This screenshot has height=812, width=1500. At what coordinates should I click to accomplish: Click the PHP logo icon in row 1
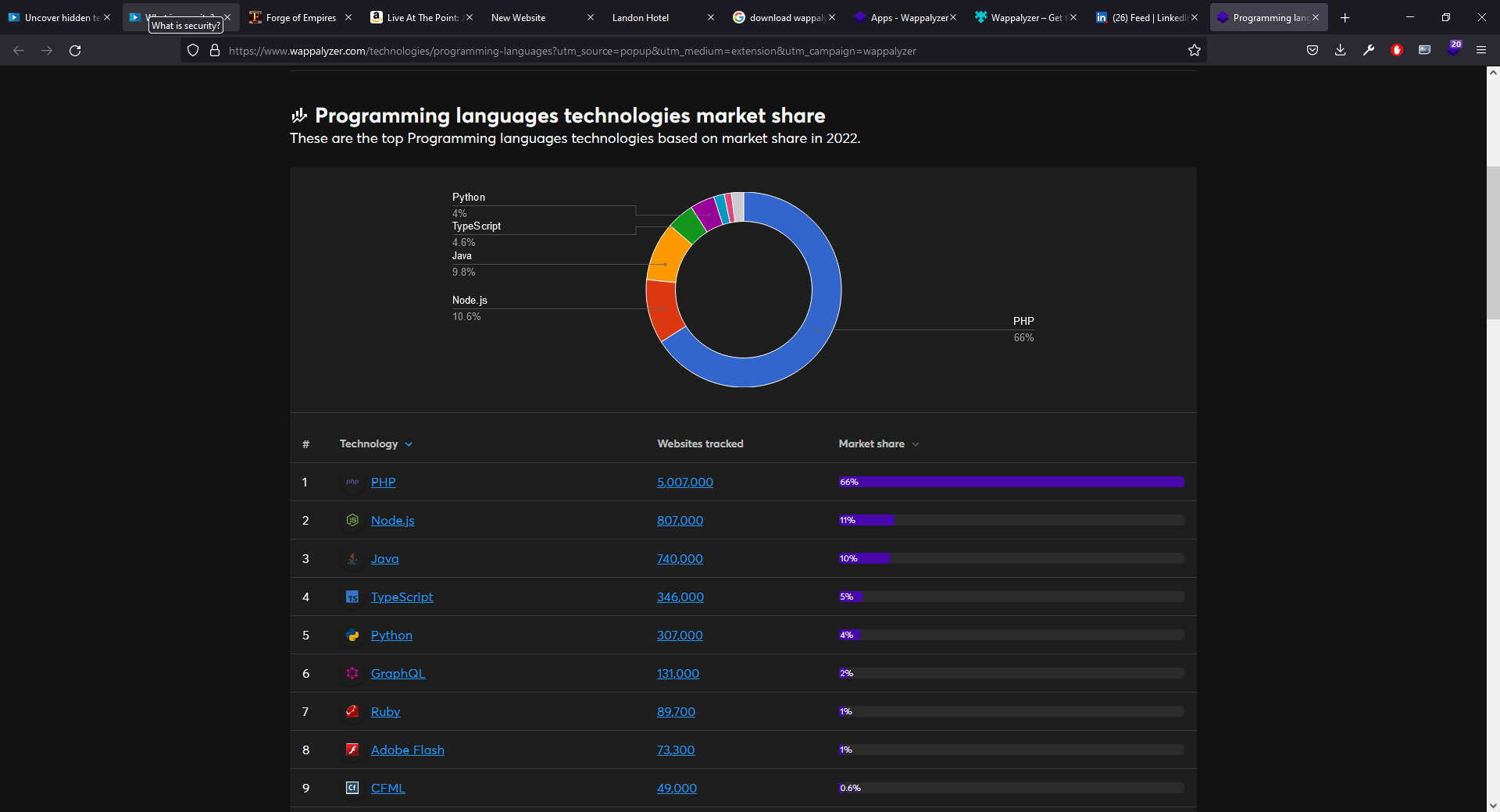click(x=352, y=482)
